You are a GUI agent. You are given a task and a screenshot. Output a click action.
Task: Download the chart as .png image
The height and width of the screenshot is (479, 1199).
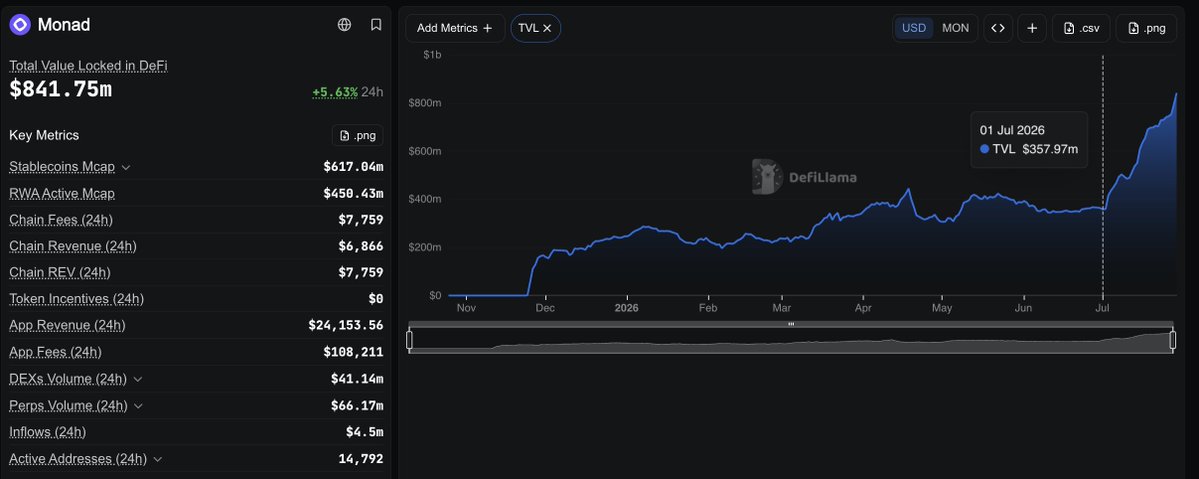click(1146, 28)
